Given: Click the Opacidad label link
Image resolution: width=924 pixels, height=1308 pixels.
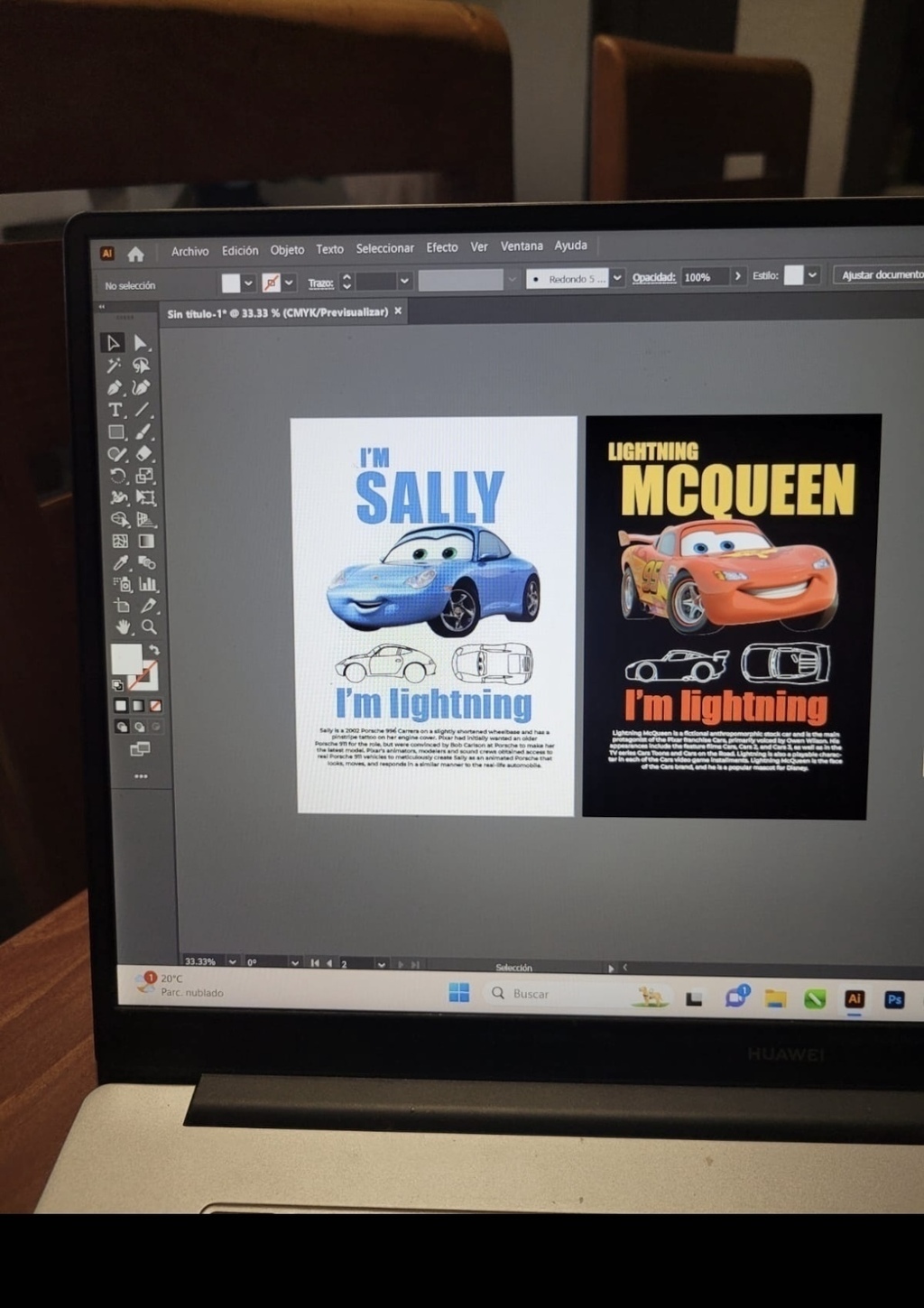Looking at the screenshot, I should pos(654,277).
